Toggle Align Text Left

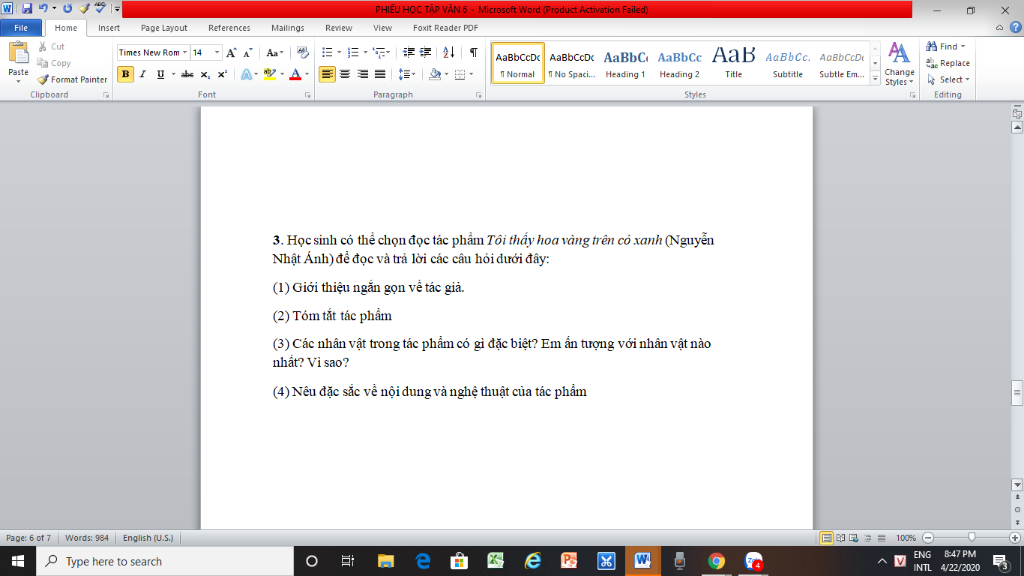[327, 74]
